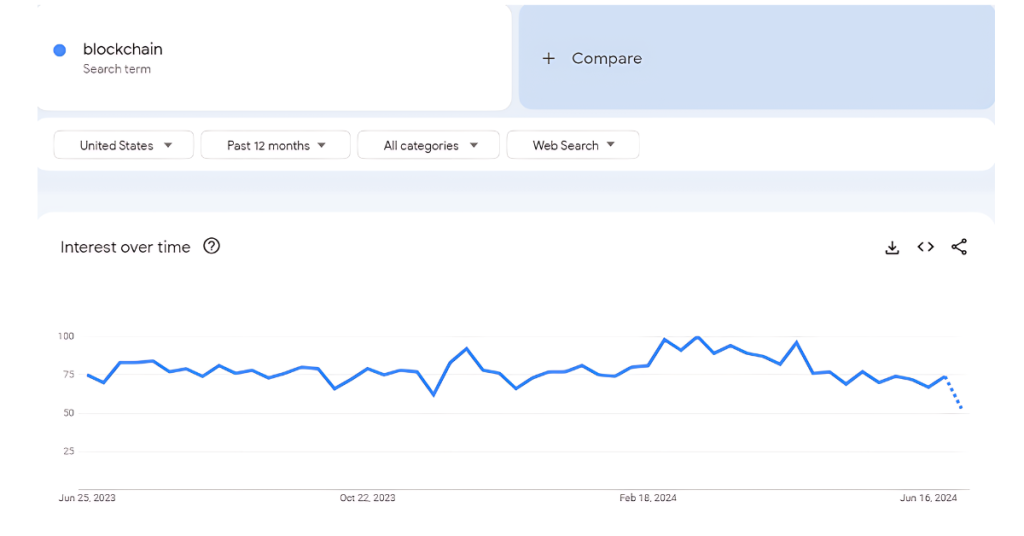The image size is (1024, 536).
Task: Click the plus icon in the Compare box
Action: tap(548, 58)
